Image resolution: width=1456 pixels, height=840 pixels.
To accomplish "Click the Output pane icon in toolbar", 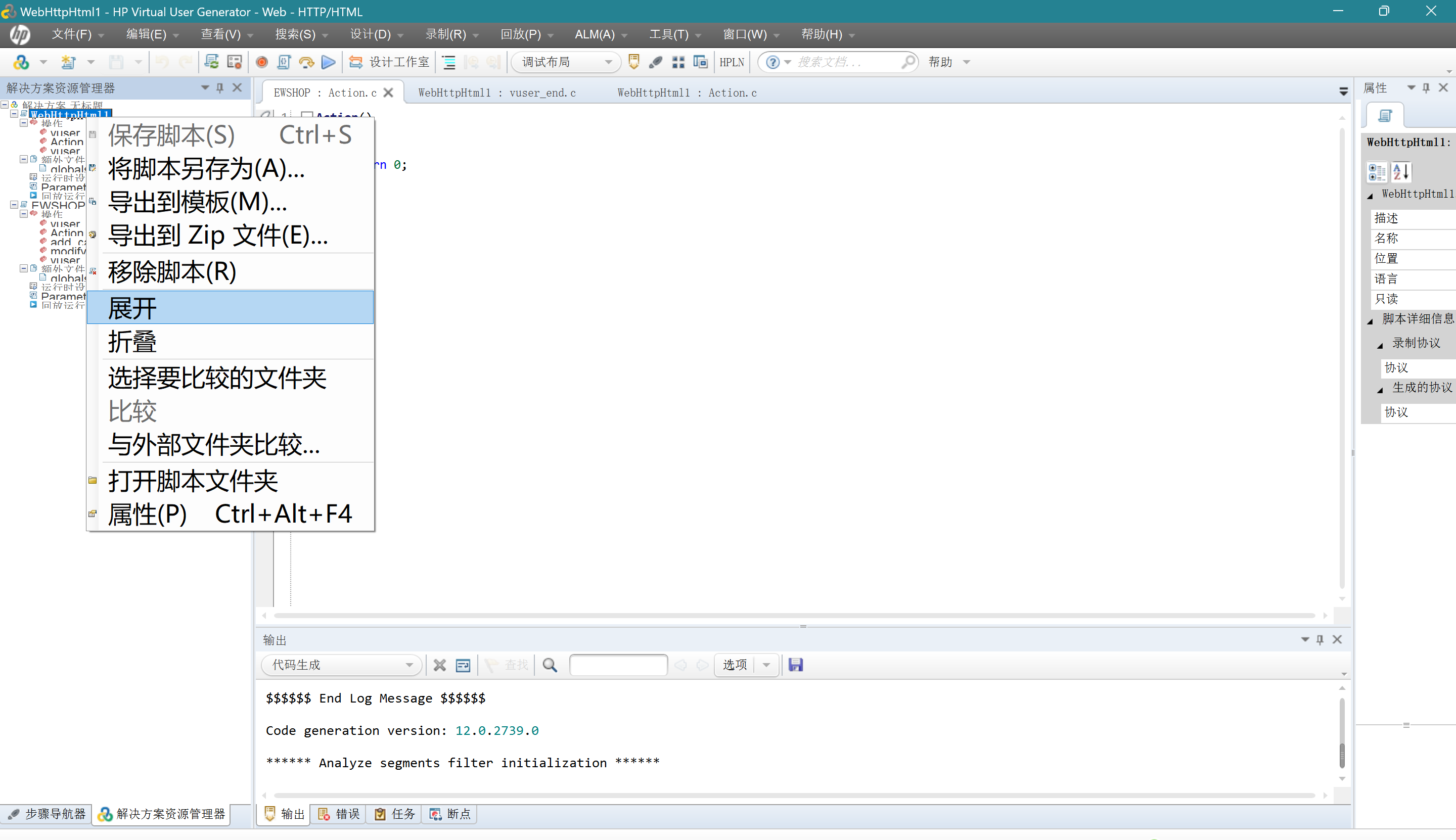I will [x=633, y=62].
